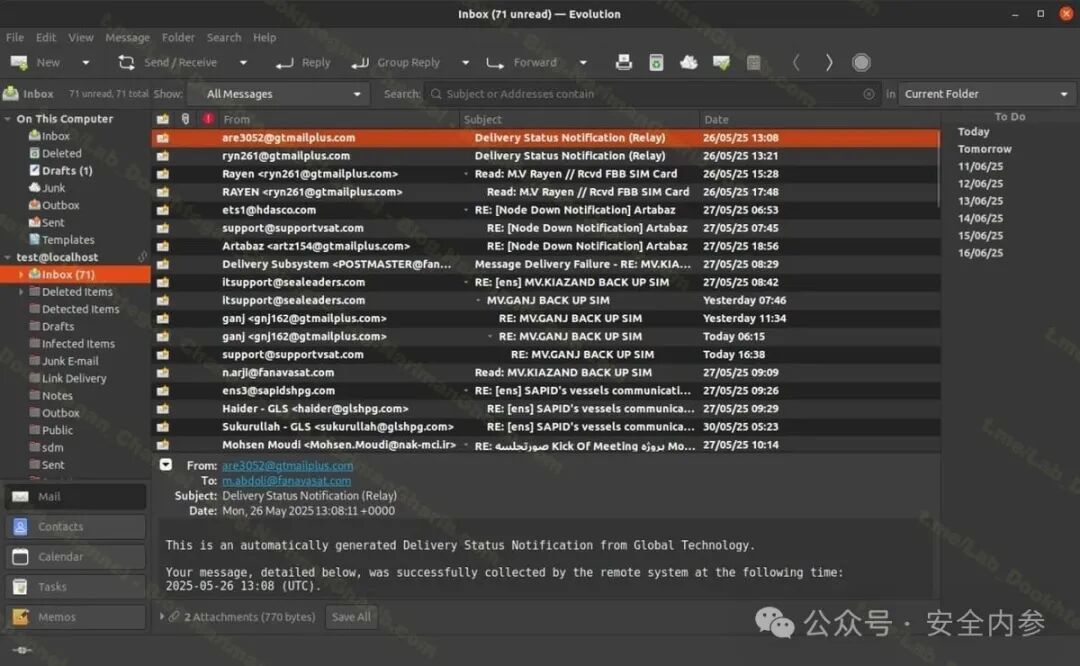Image resolution: width=1080 pixels, height=666 pixels.
Task: Collapse test@localhost account tree
Action: (x=8, y=258)
